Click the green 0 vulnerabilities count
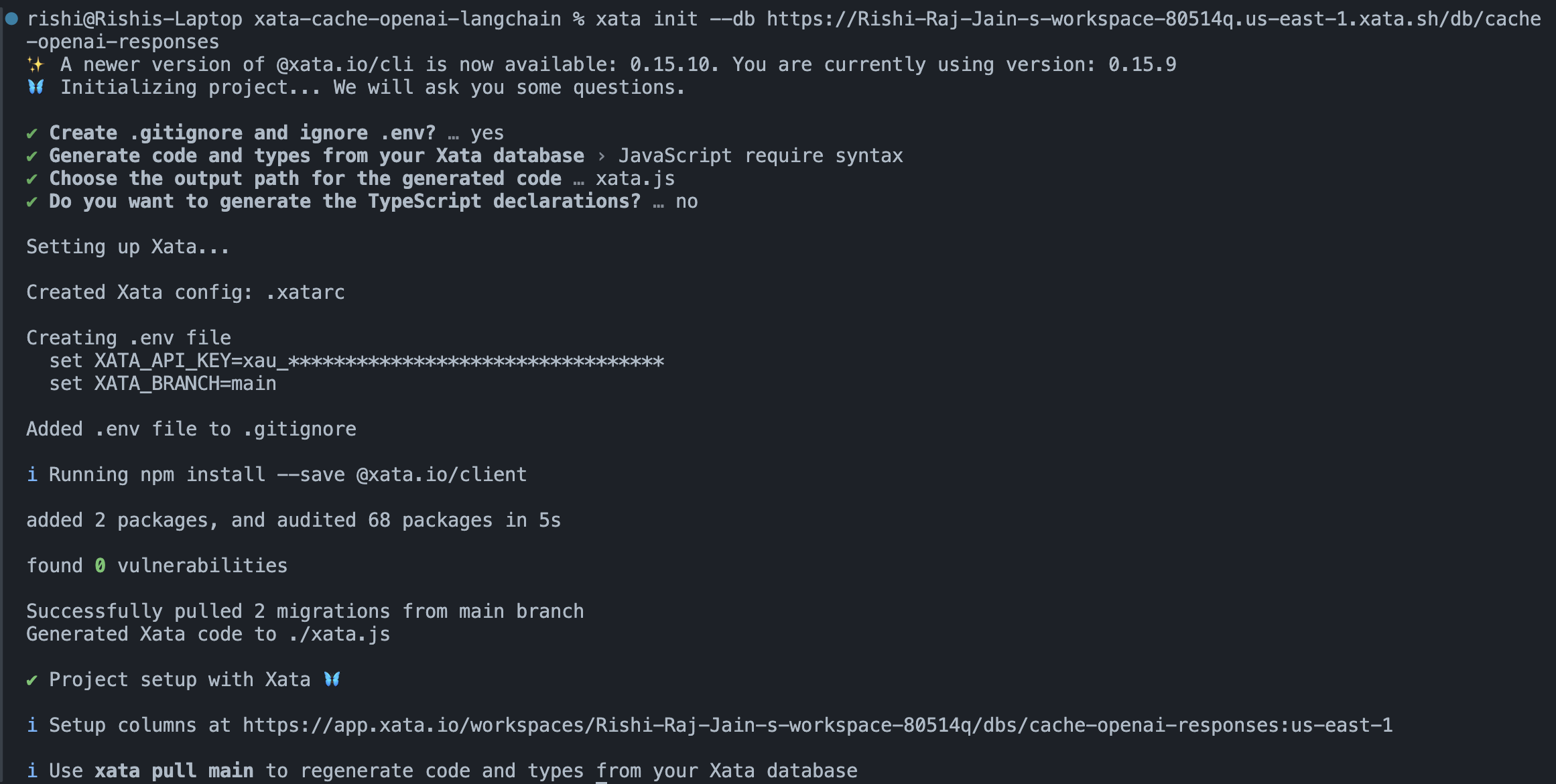 coord(100,566)
